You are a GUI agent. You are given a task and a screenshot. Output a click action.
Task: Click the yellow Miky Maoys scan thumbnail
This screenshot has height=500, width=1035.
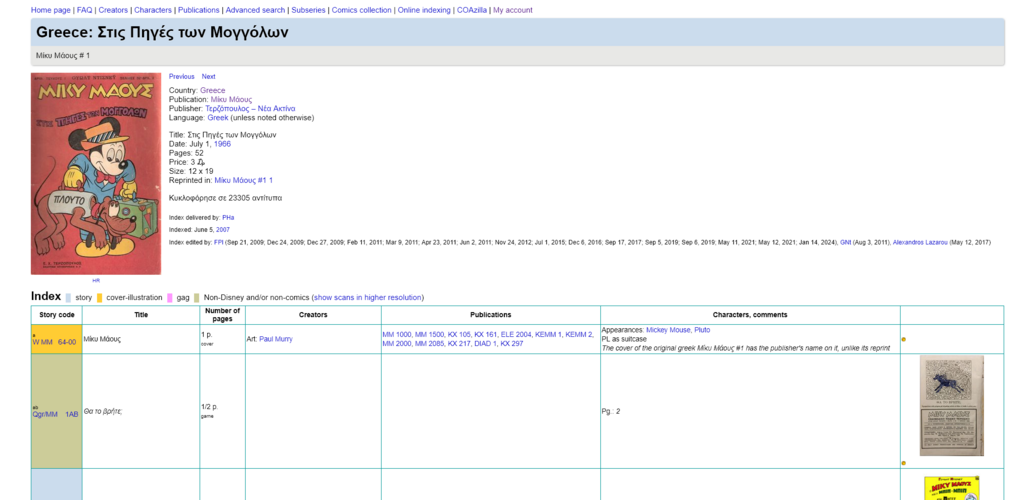point(951,488)
